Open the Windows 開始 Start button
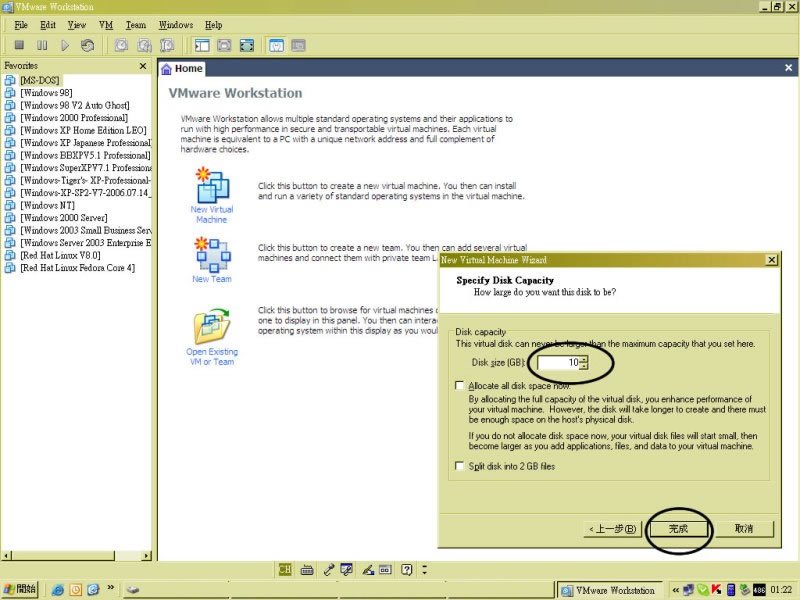Viewport: 800px width, 600px height. point(22,589)
